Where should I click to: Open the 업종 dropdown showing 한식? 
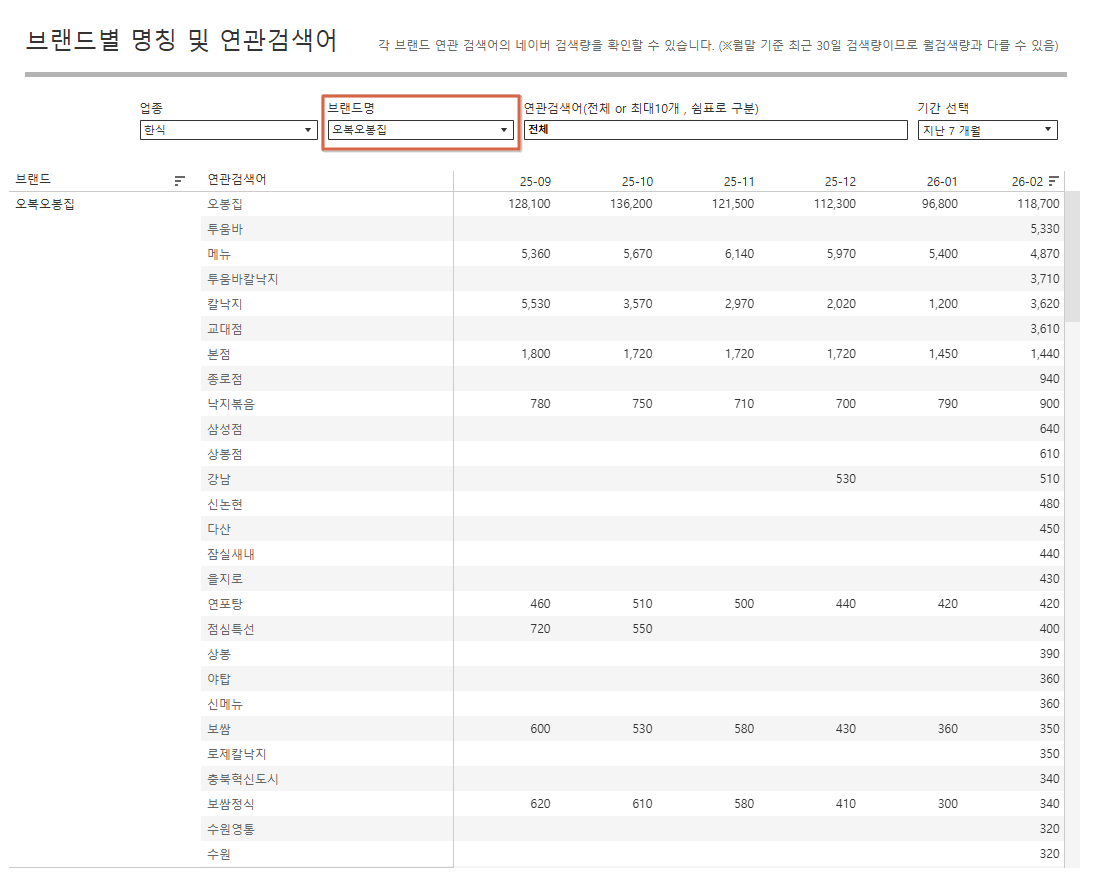(229, 130)
